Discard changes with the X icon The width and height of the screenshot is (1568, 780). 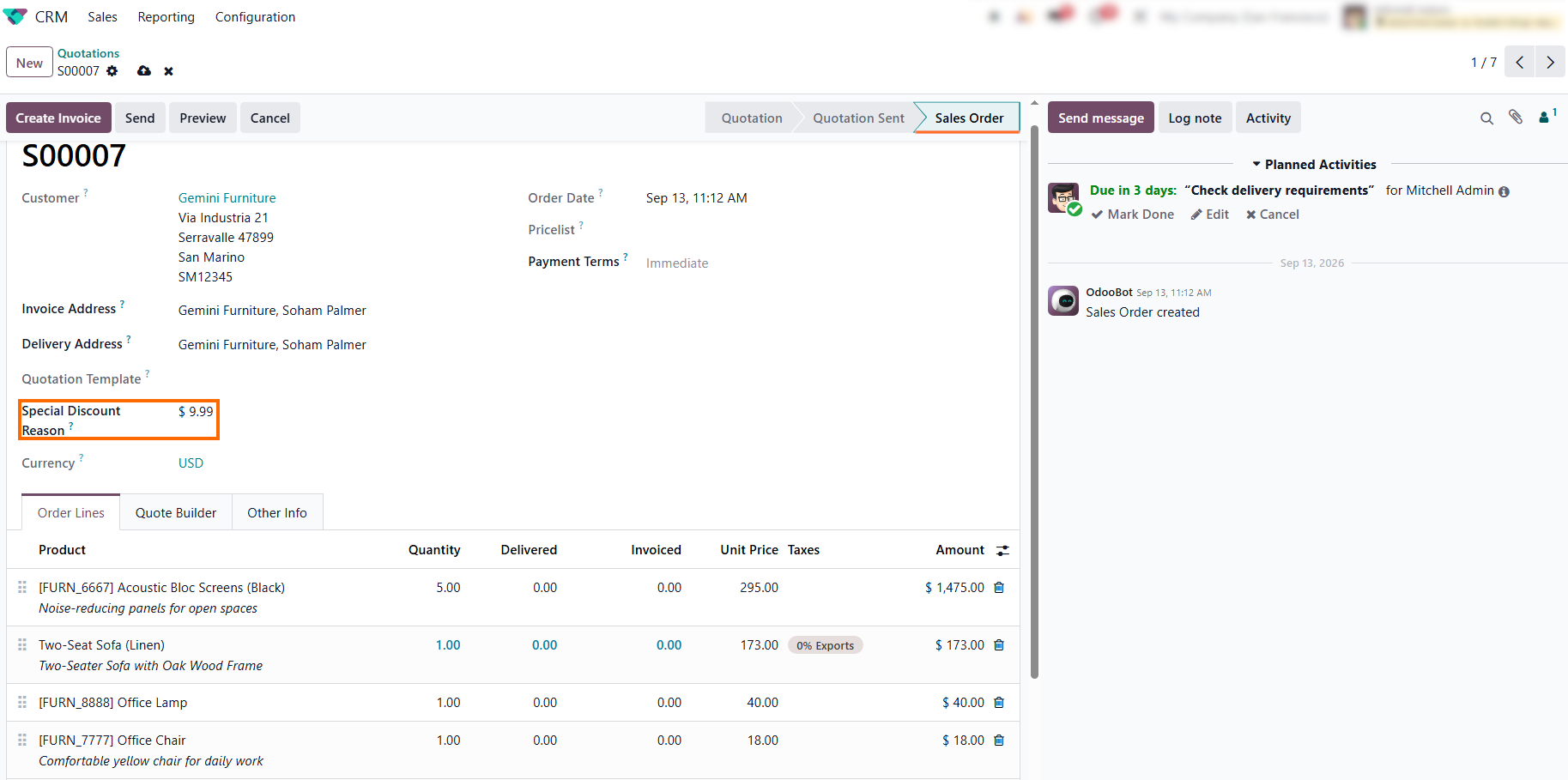(x=169, y=71)
